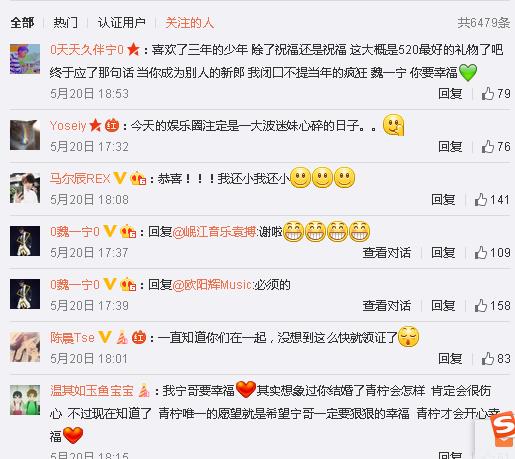The height and width of the screenshot is (459, 515).
Task: Select the 认证用户 tab
Action: click(121, 23)
